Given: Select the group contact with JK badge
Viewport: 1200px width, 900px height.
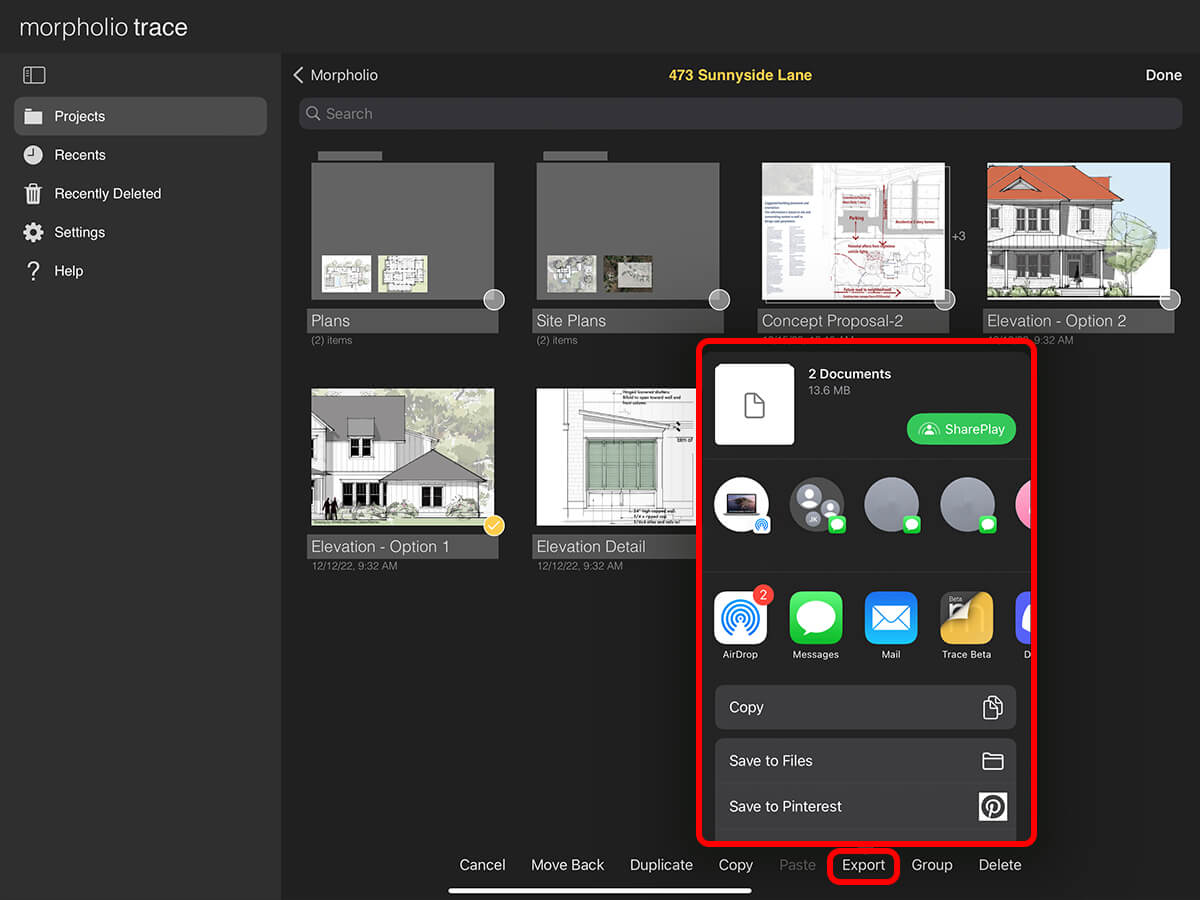Looking at the screenshot, I should (x=816, y=505).
